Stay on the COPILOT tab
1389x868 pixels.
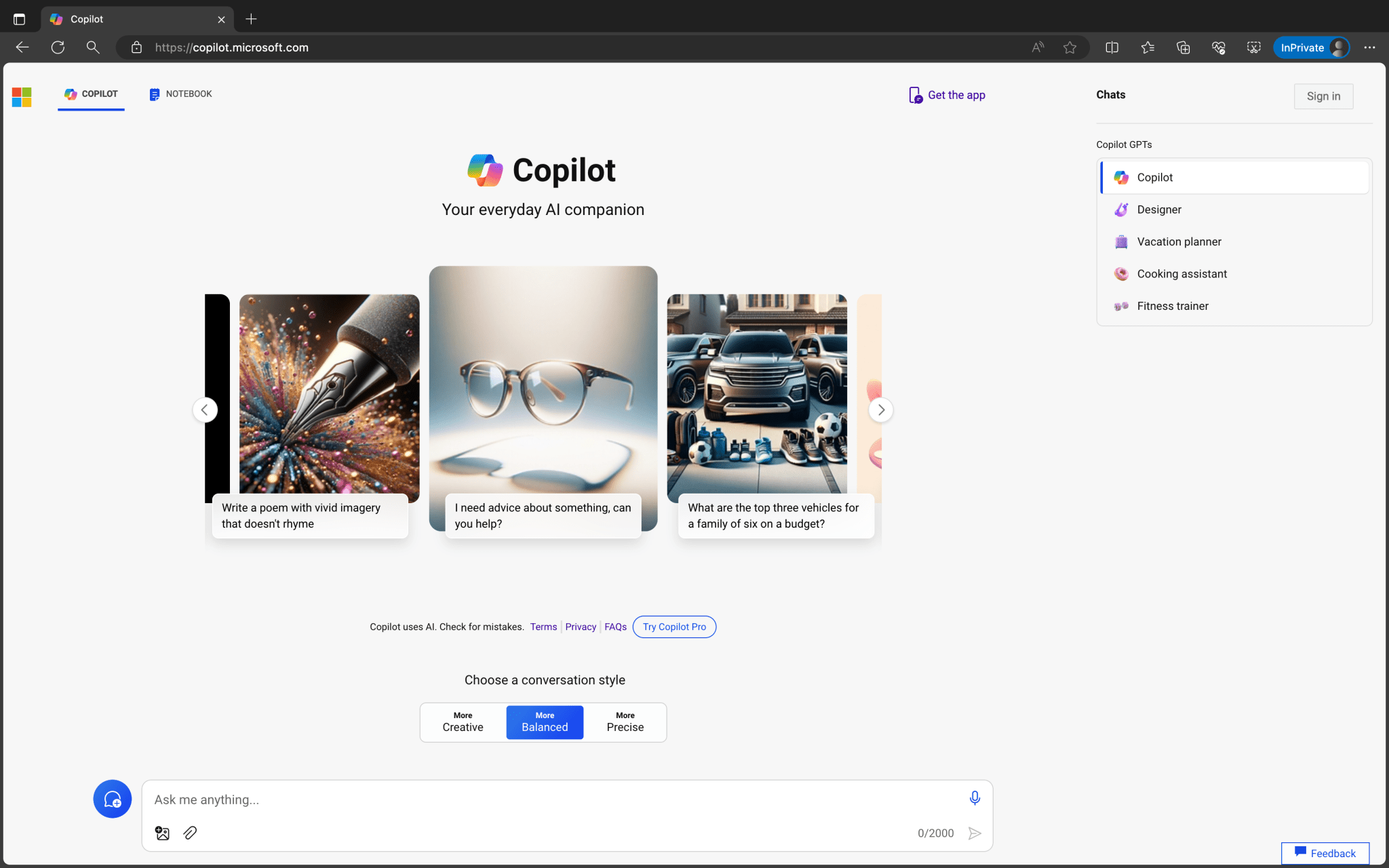(91, 94)
